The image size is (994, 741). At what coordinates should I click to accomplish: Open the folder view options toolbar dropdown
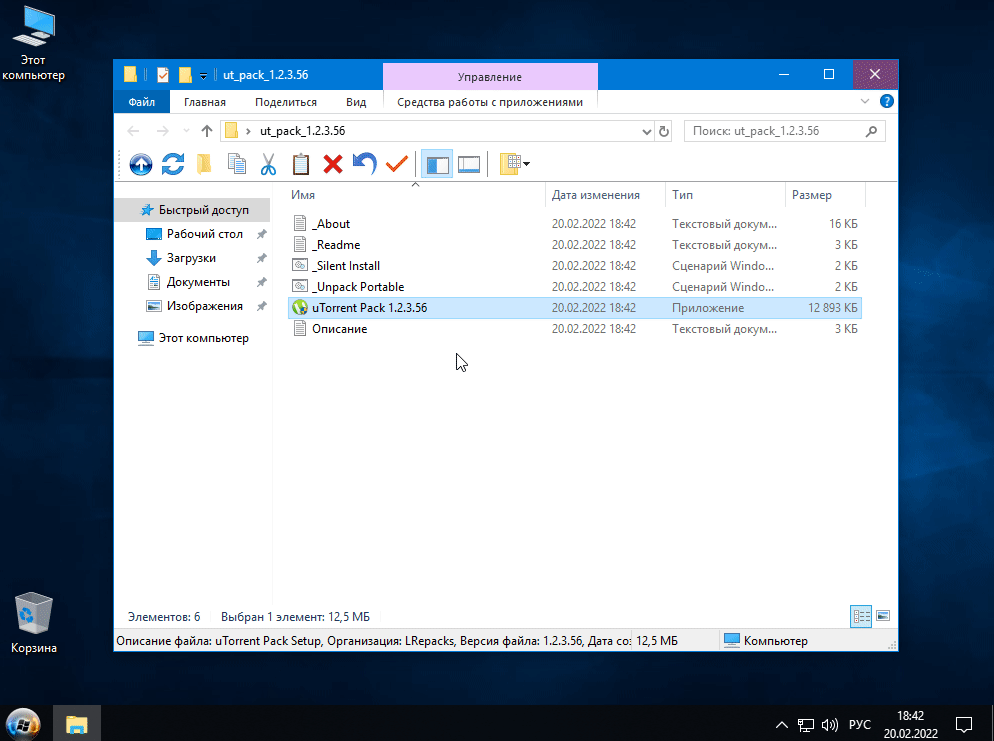514,164
